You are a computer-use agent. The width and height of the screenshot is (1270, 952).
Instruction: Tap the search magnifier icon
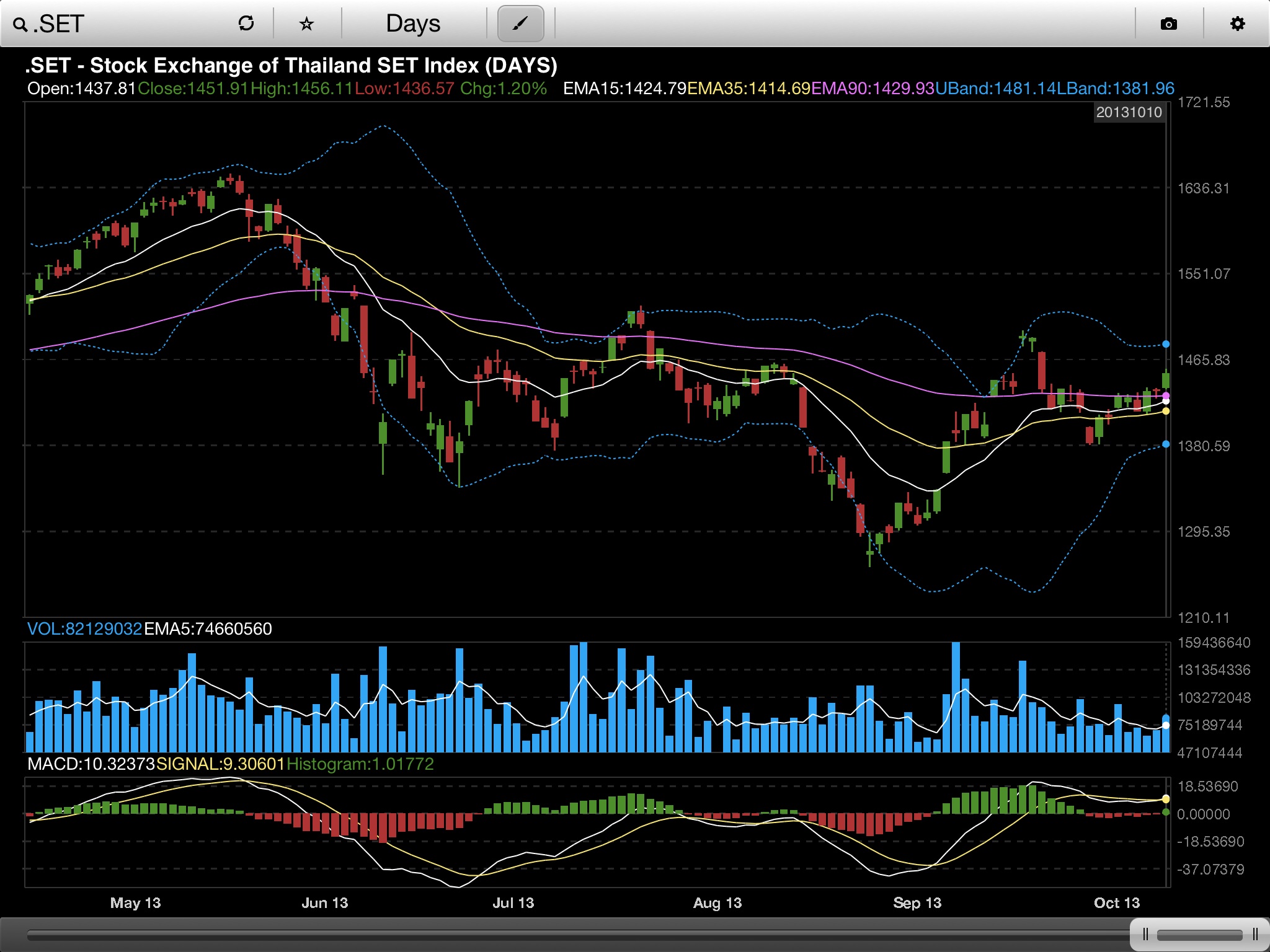tap(20, 25)
